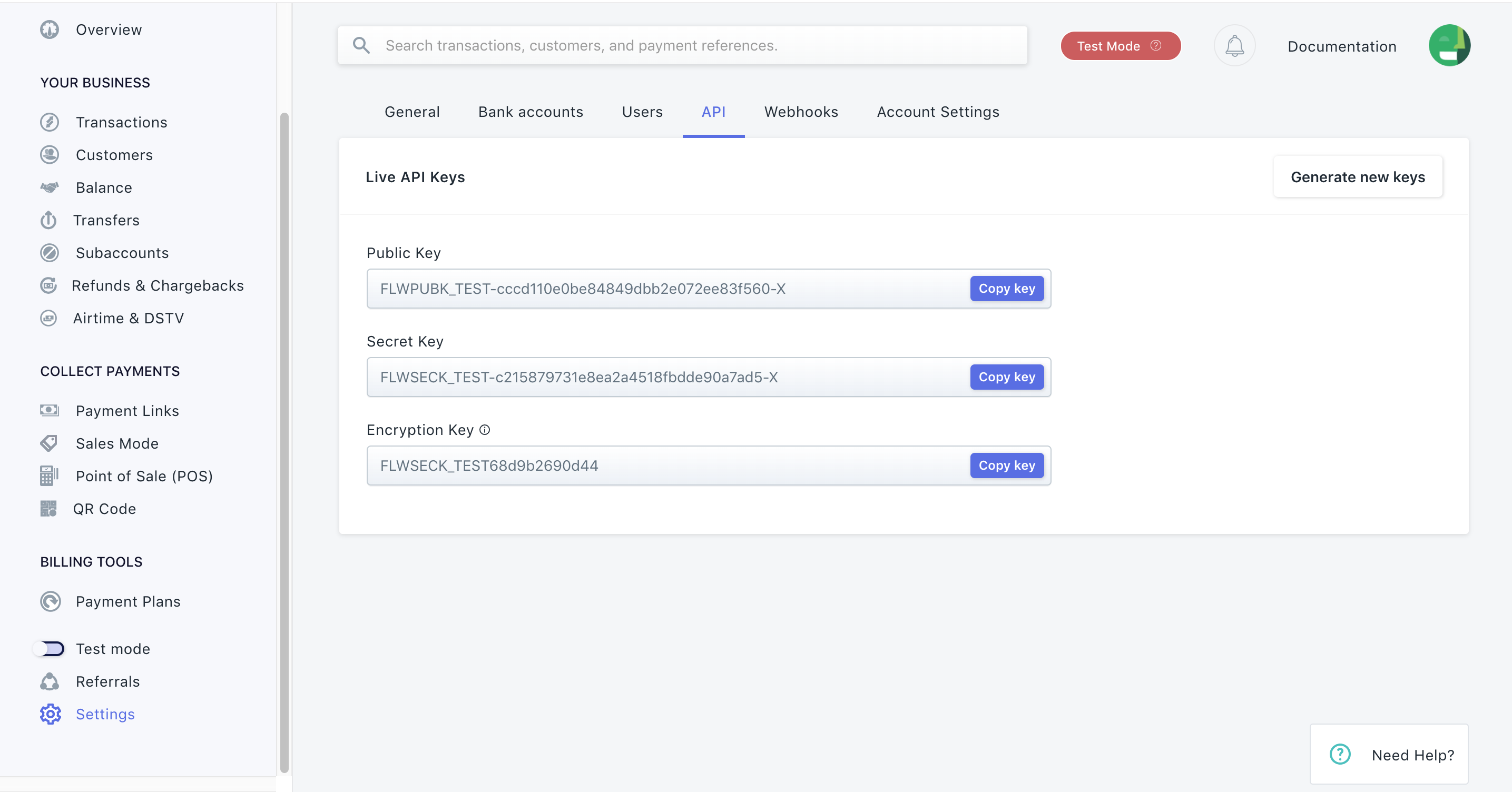
Task: Click the Sales Mode tag icon
Action: (50, 443)
